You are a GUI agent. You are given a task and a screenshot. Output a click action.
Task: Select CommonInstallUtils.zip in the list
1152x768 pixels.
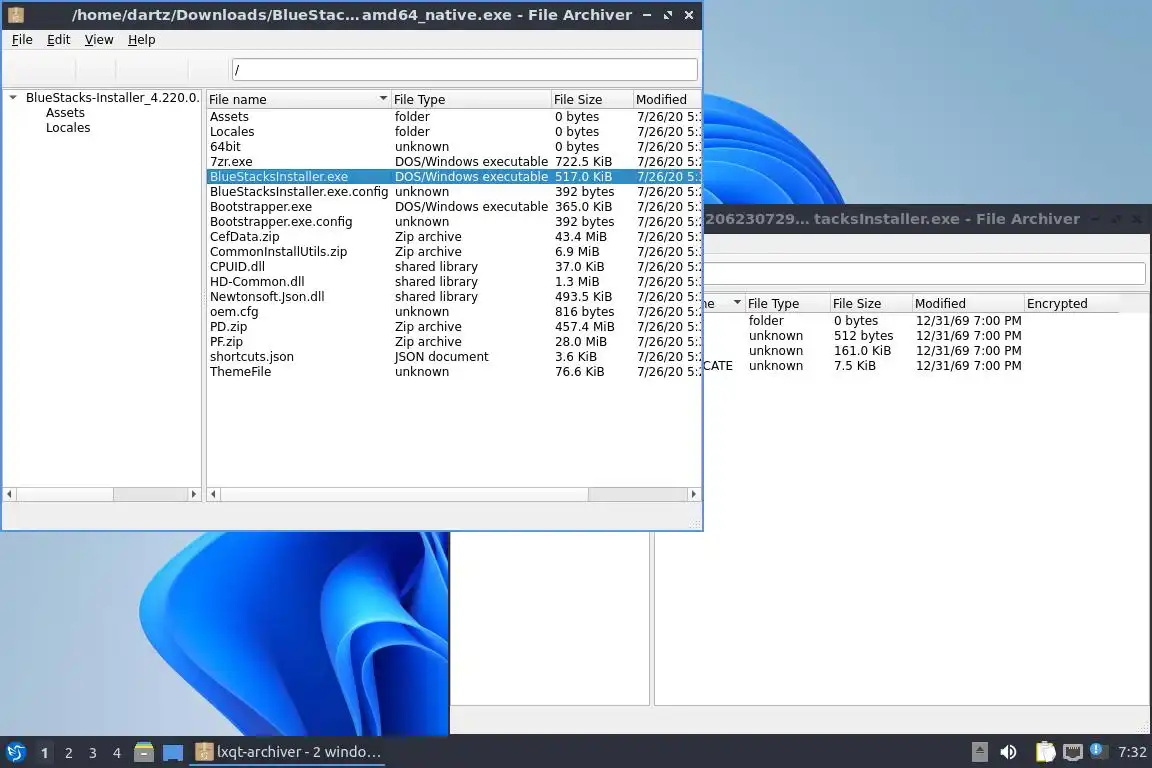coord(454,251)
